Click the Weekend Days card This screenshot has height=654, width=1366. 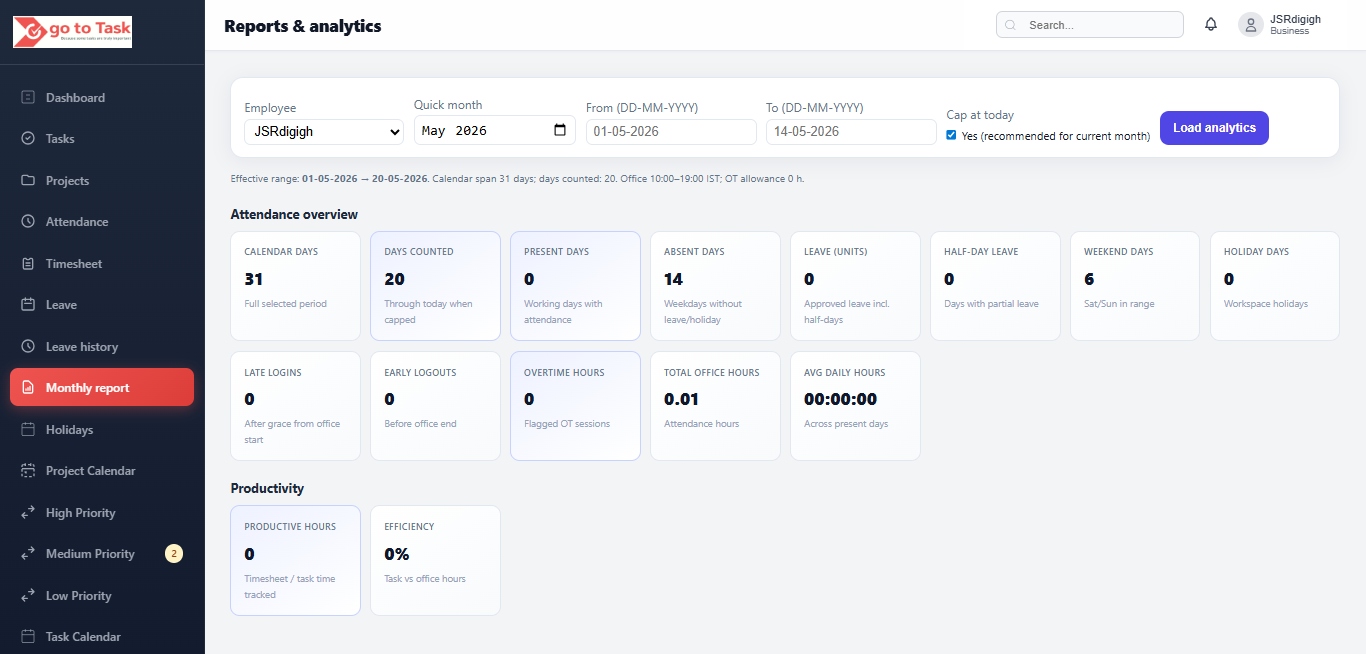click(x=1135, y=286)
